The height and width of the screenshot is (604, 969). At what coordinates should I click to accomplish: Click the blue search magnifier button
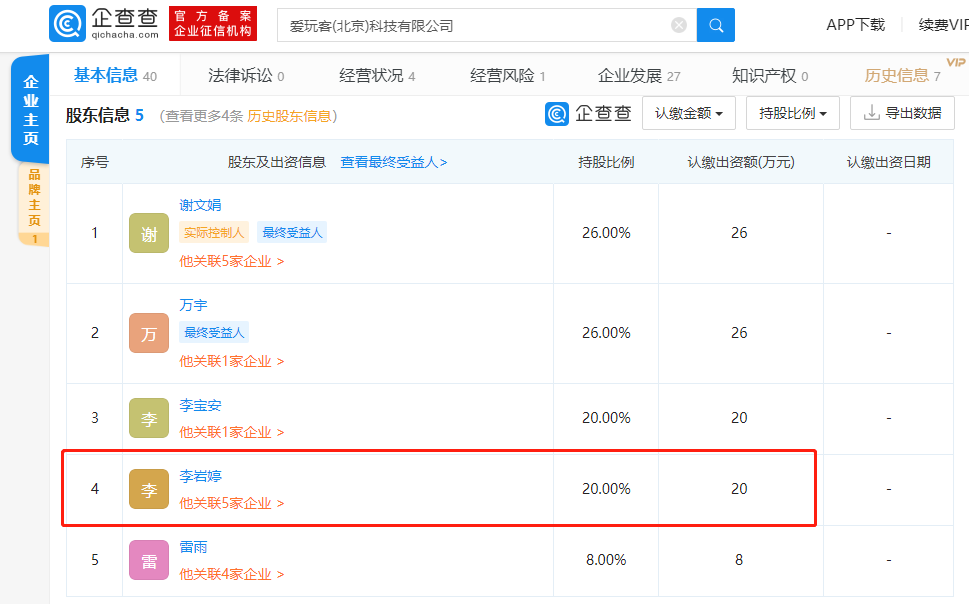pos(715,25)
